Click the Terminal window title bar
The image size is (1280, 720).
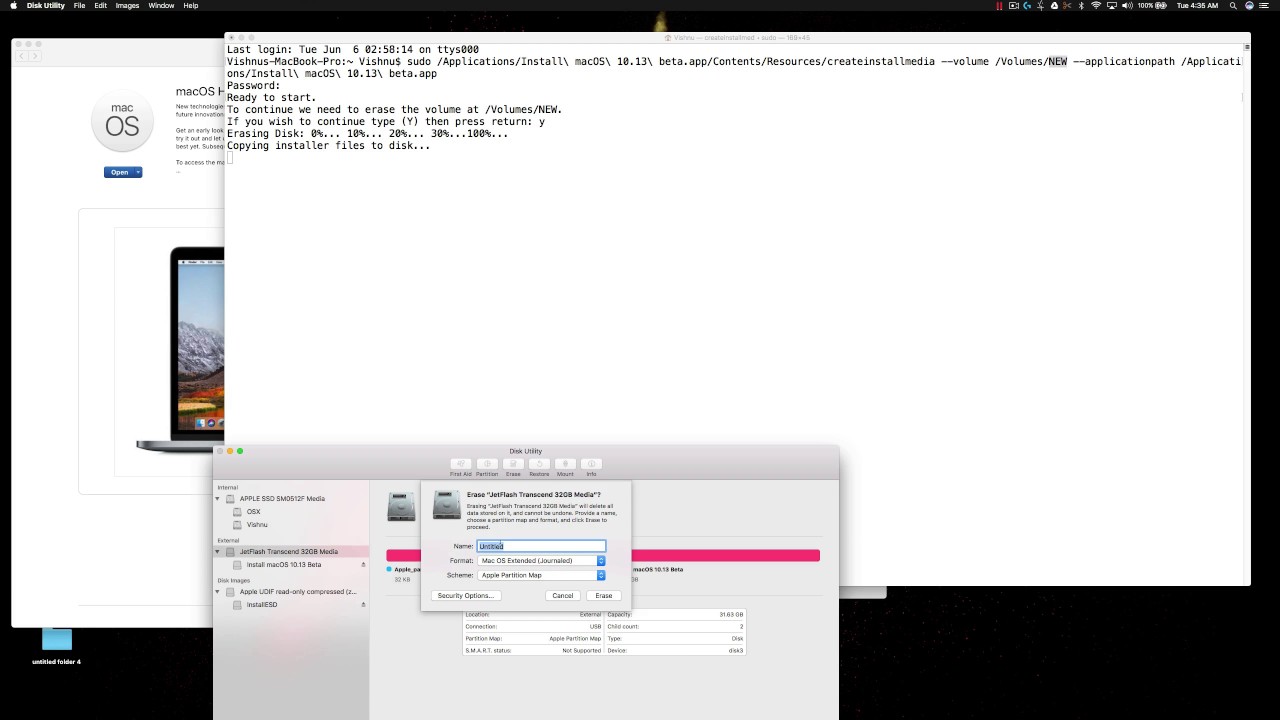[x=737, y=38]
